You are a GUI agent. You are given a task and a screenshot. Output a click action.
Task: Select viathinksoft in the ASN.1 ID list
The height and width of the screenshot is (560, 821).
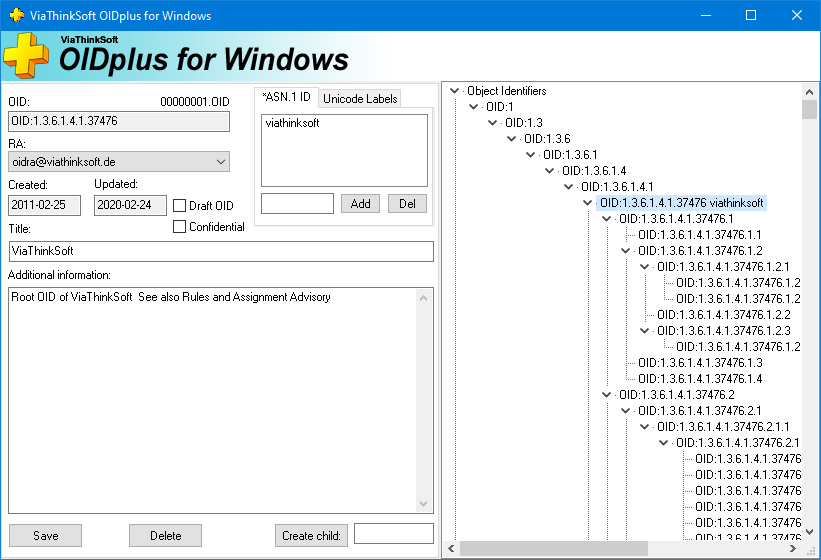(x=292, y=123)
